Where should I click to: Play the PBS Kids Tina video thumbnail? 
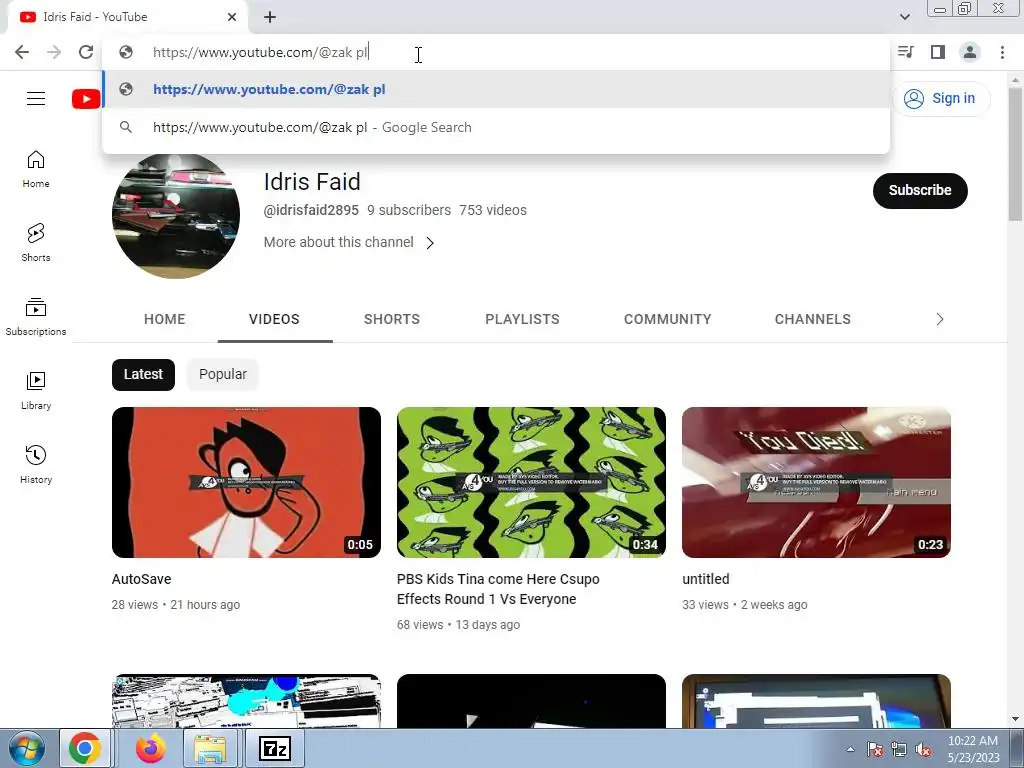[x=531, y=483]
